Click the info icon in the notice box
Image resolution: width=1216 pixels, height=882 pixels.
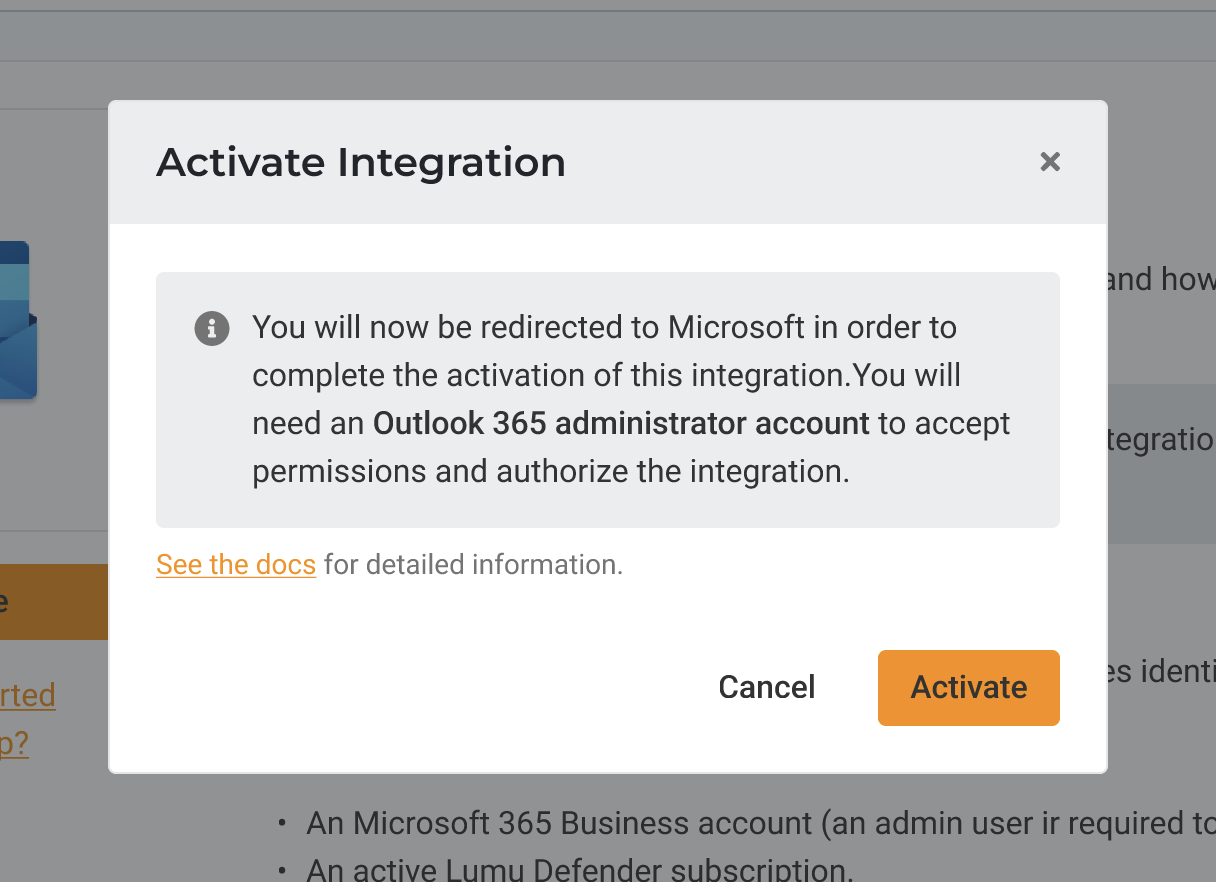(211, 328)
